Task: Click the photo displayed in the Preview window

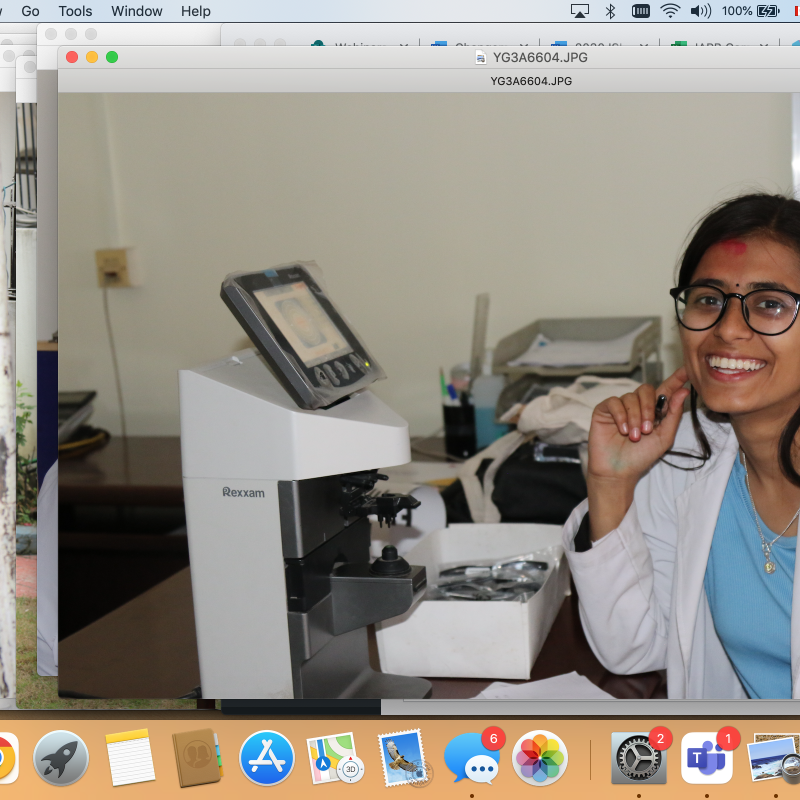Action: (429, 395)
